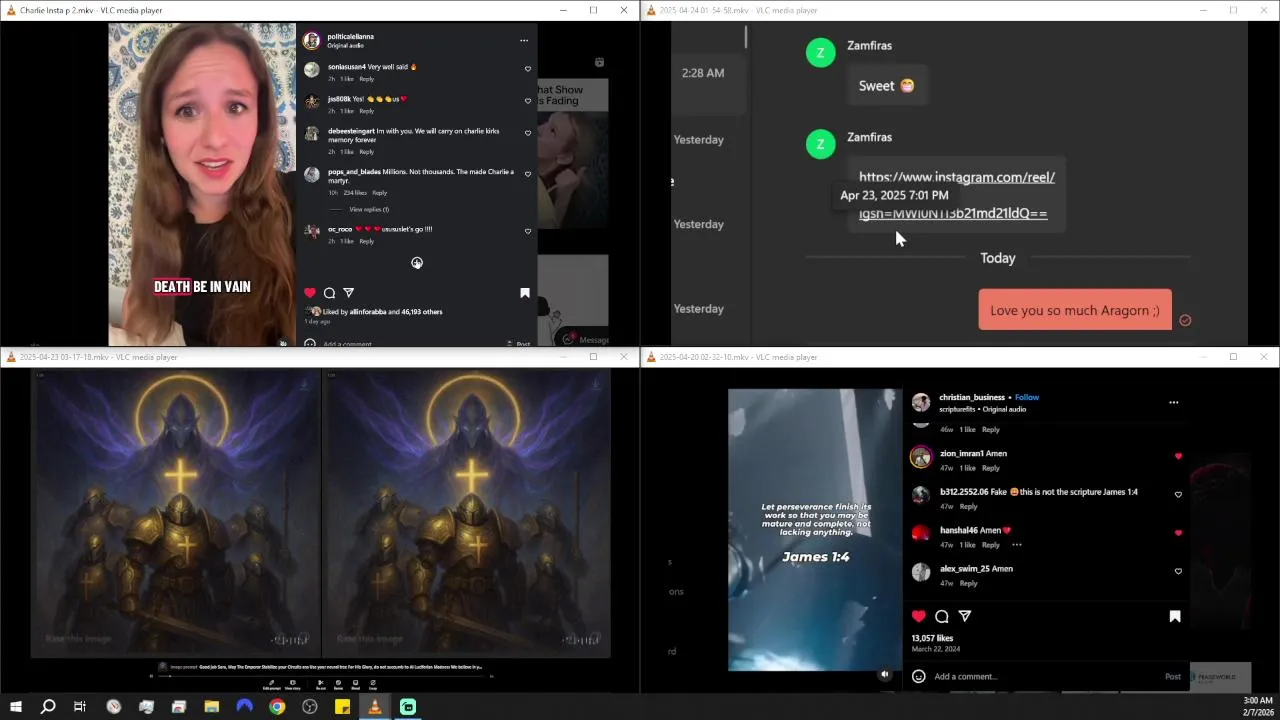Open more options beside politicalelianna's post

(x=523, y=41)
